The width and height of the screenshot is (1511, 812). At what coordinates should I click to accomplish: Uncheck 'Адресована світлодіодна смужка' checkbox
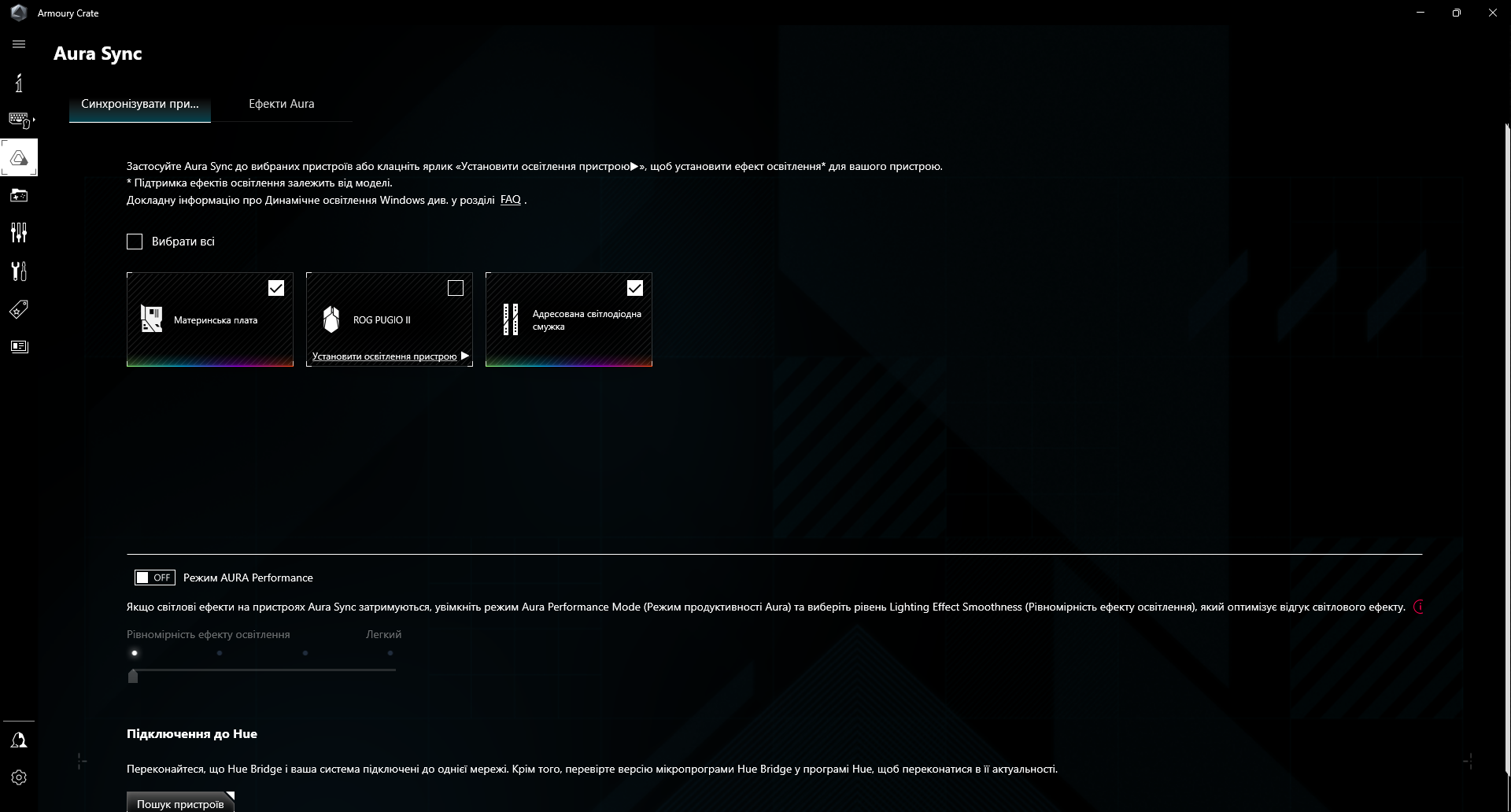(x=635, y=288)
